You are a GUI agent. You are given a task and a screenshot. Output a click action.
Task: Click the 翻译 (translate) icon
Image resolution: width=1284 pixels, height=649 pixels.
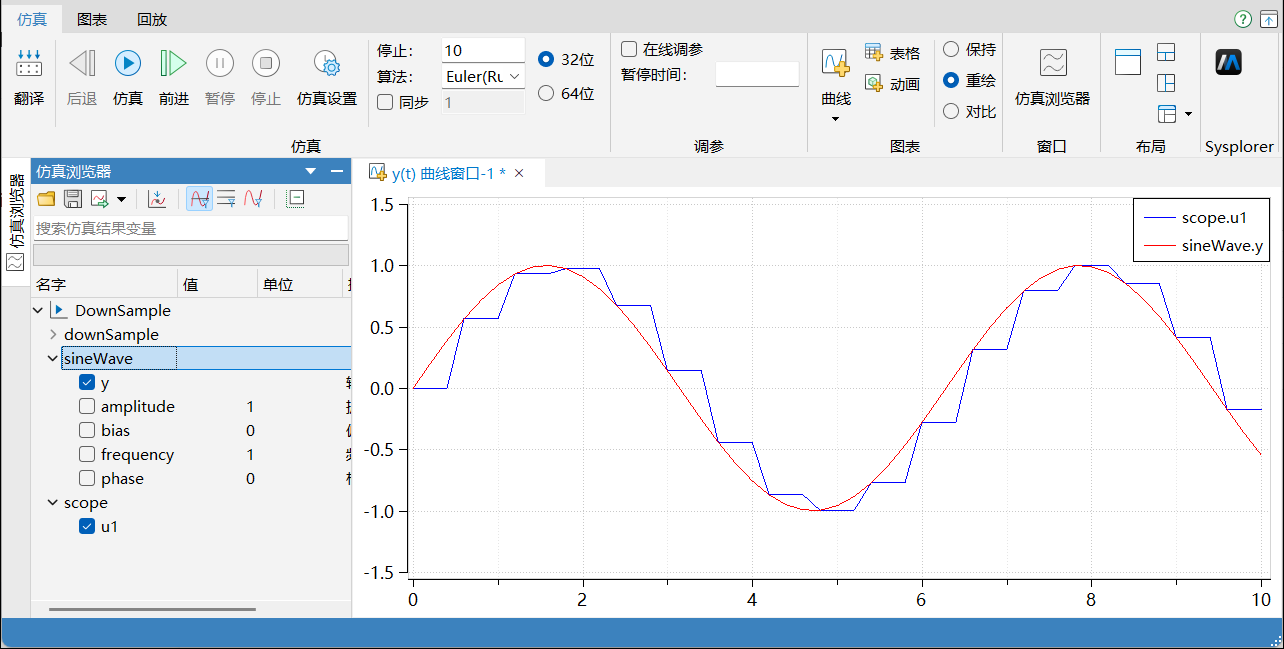[29, 64]
